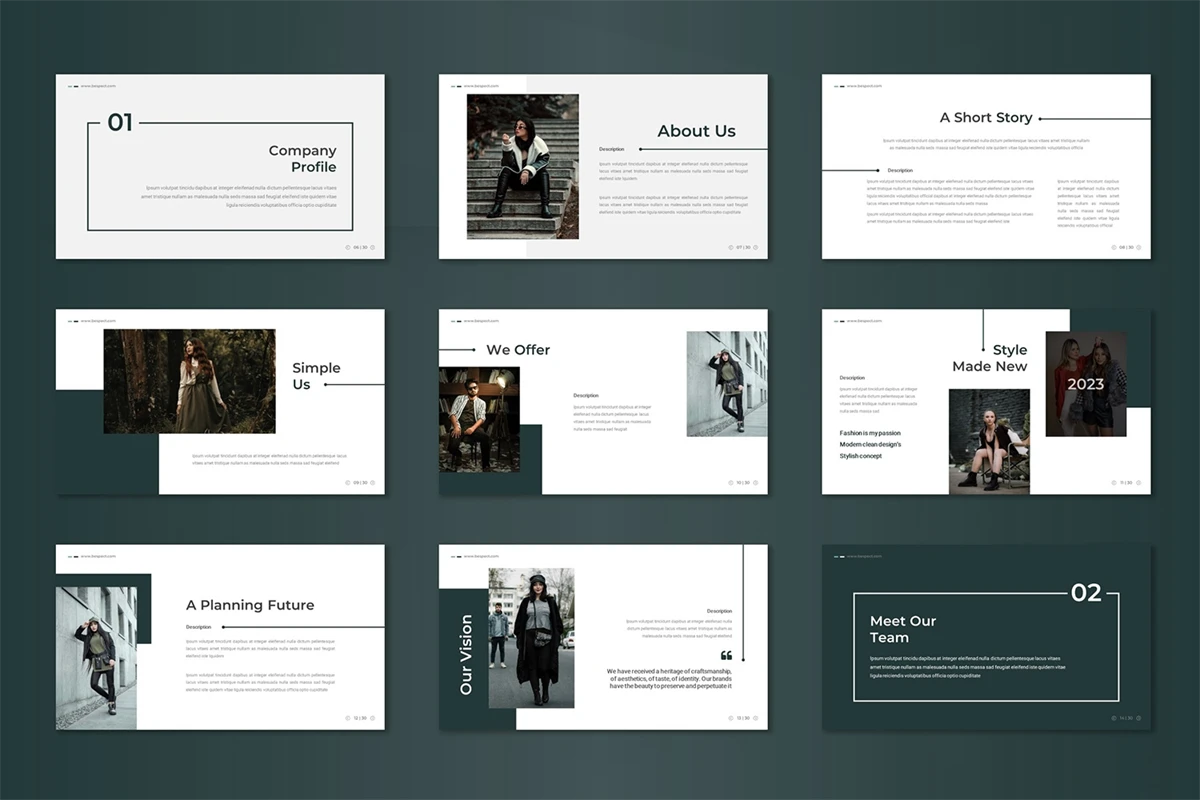Click the quotation mark icon on Our Vision slide

tap(726, 656)
